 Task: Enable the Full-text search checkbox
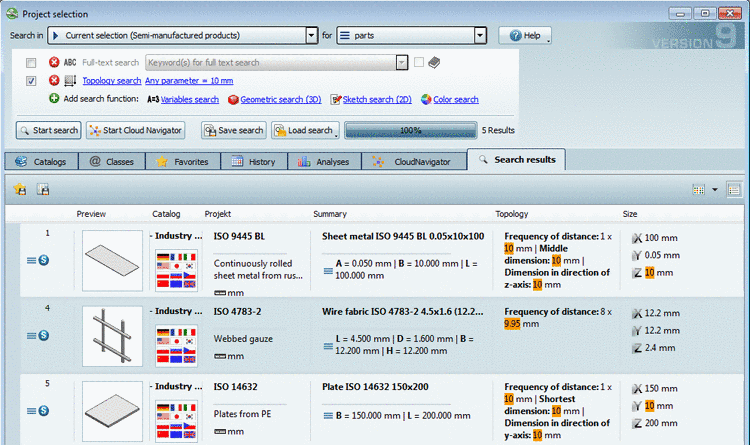point(31,63)
